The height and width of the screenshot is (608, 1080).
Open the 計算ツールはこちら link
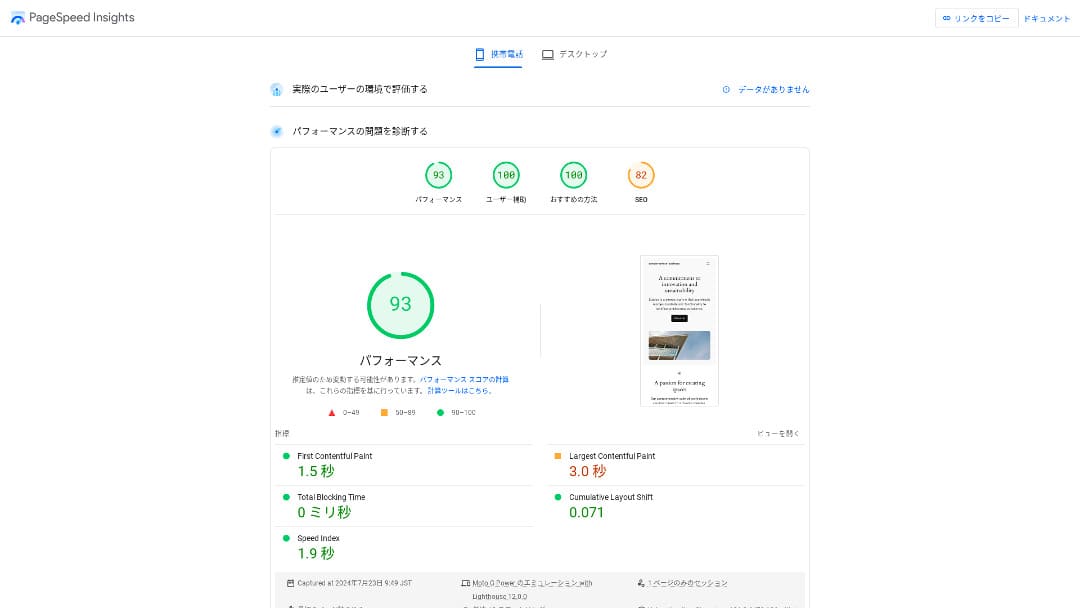pyautogui.click(x=459, y=391)
